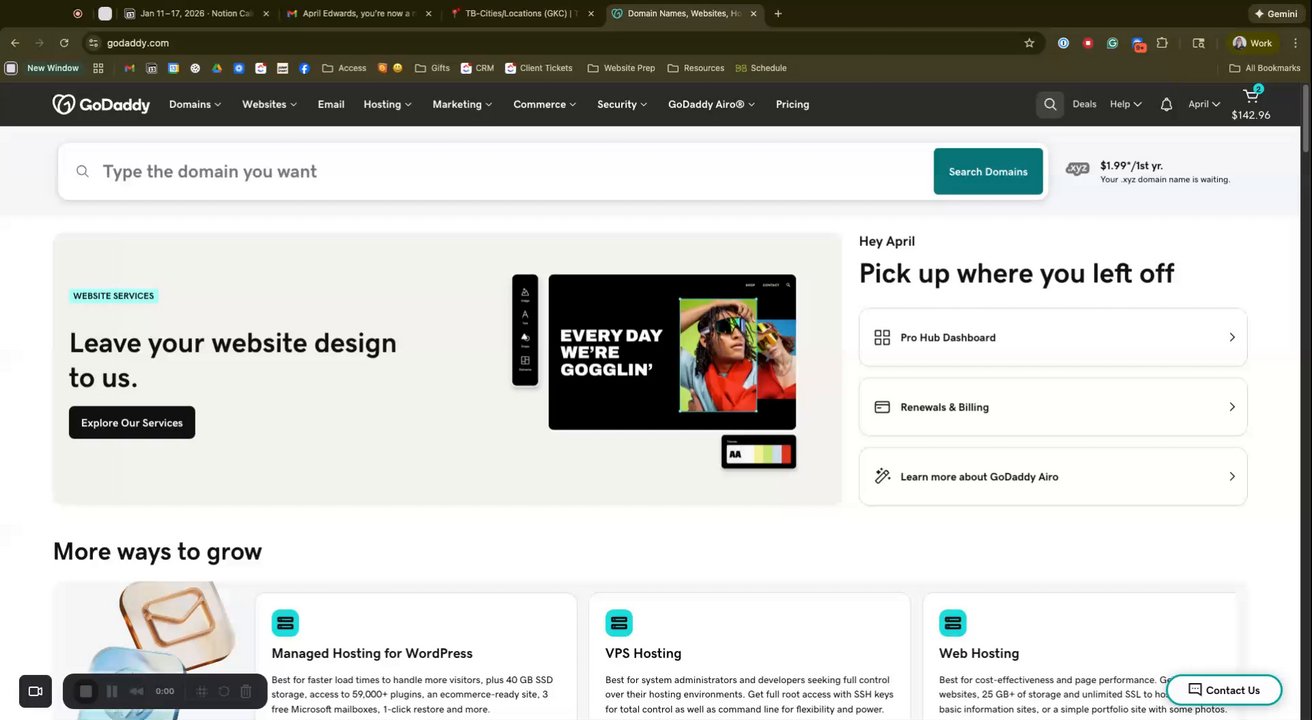Switch to the April Edwards Gmail tab

pyautogui.click(x=358, y=14)
